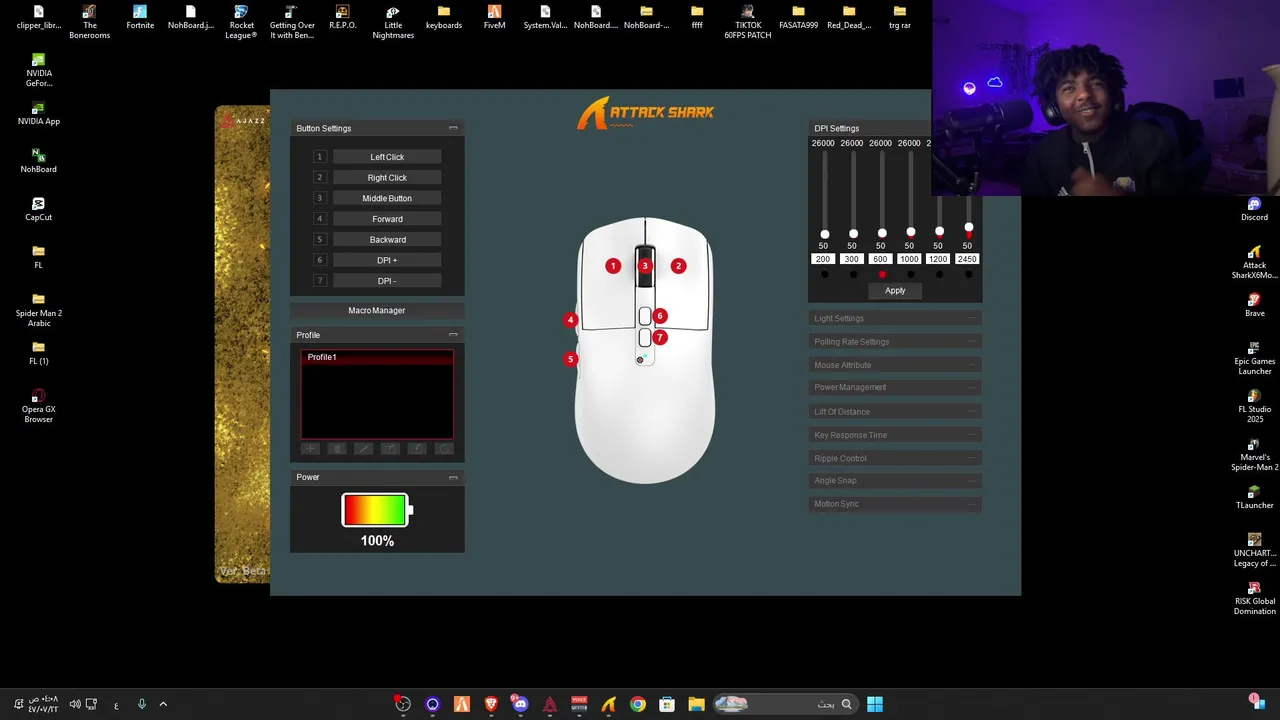Collapse the Power panel
The width and height of the screenshot is (1280, 720).
pyautogui.click(x=453, y=477)
